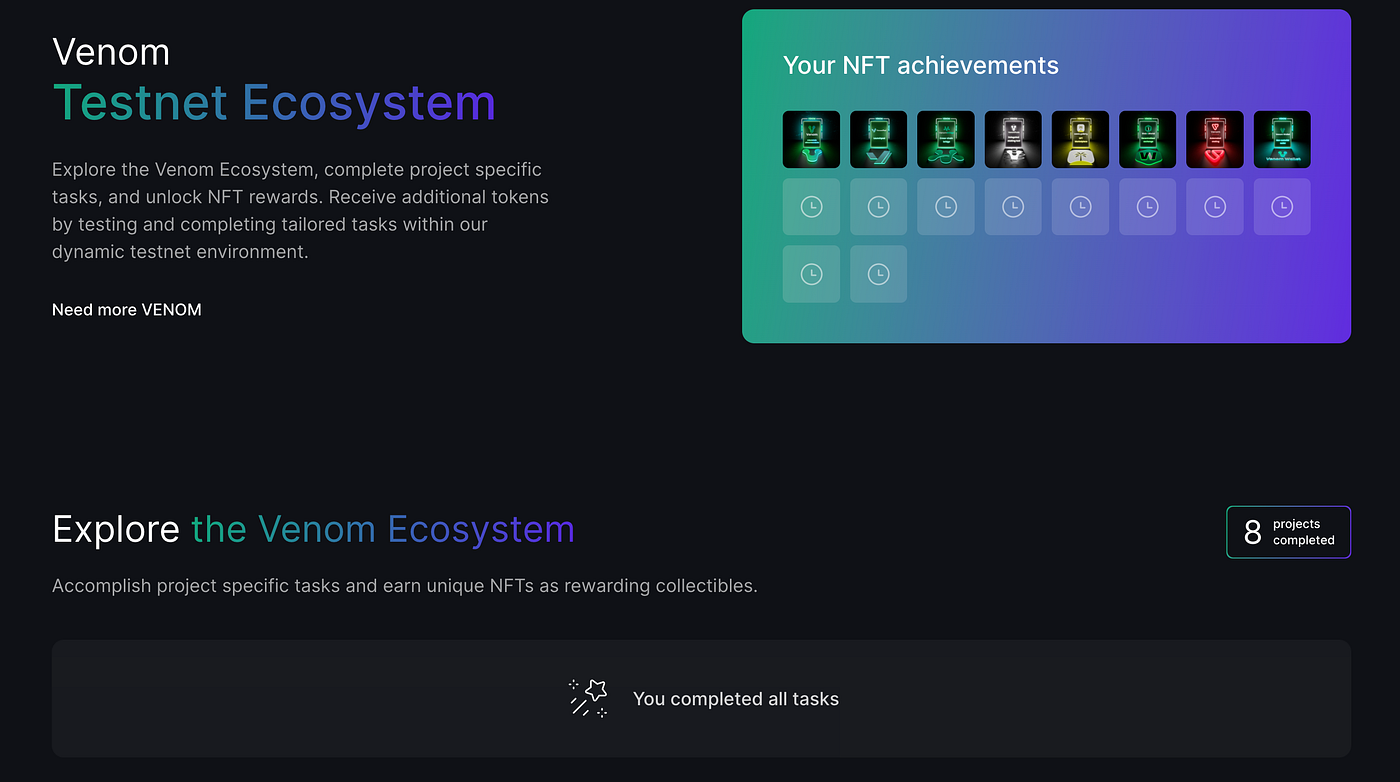Click the magic wand sparkle icon
Viewport: 1400px width, 782px height.
588,698
